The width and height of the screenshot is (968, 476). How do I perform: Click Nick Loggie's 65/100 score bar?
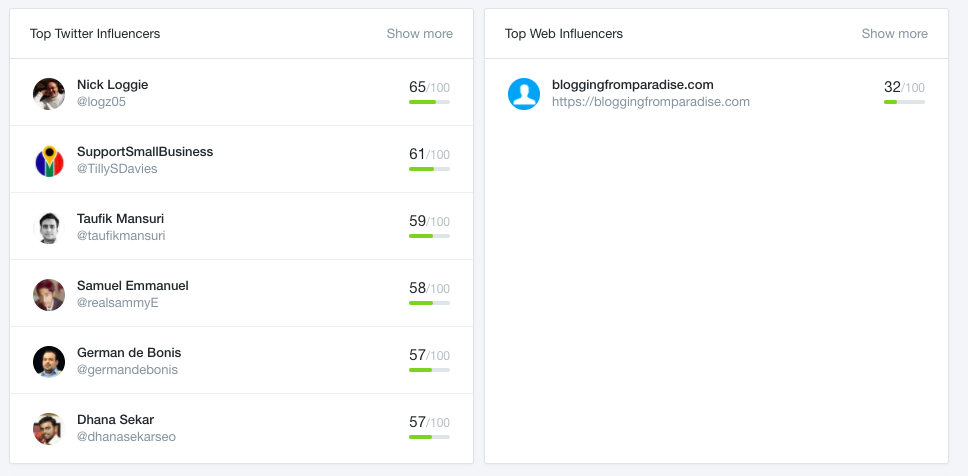click(429, 102)
